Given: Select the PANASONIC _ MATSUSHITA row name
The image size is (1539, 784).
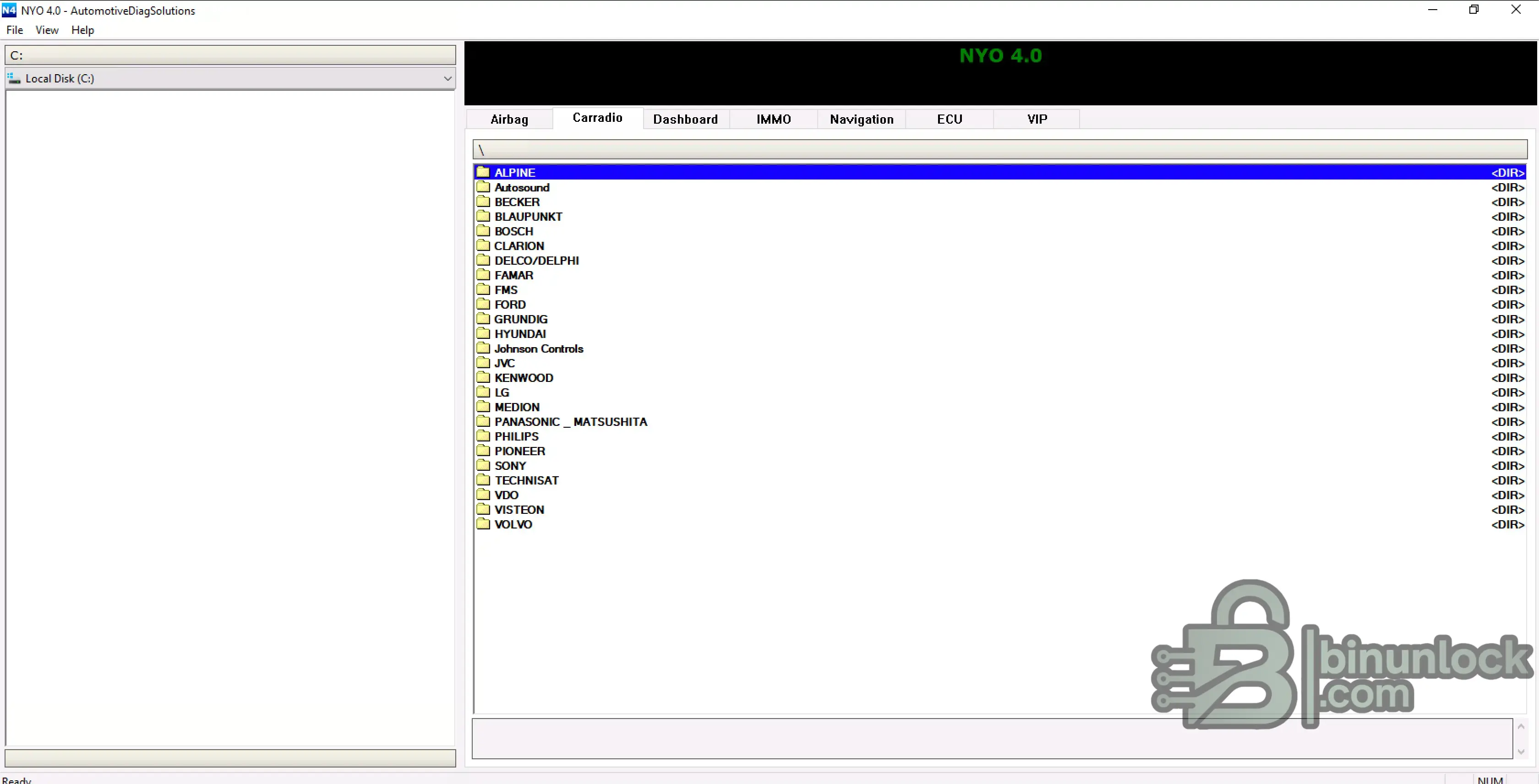Looking at the screenshot, I should tap(571, 422).
